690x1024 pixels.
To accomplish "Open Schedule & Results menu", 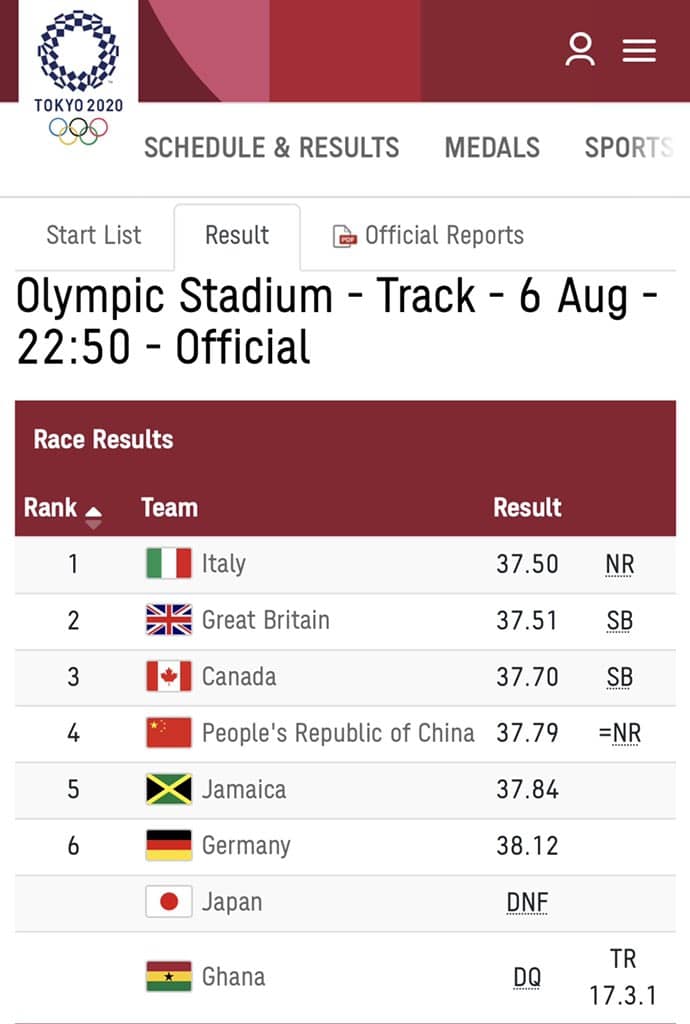I will point(271,148).
